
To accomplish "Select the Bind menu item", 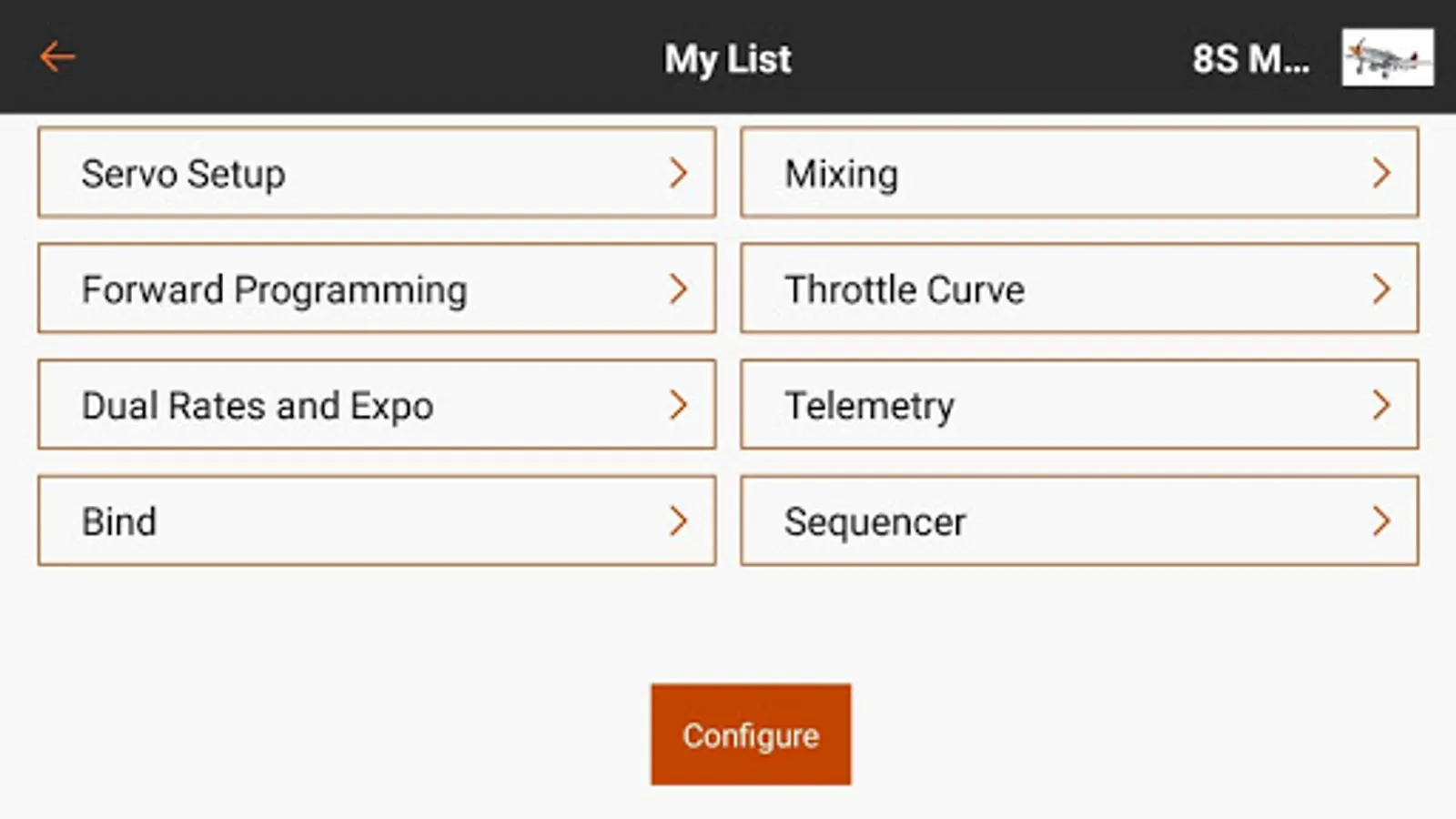I will (x=376, y=521).
